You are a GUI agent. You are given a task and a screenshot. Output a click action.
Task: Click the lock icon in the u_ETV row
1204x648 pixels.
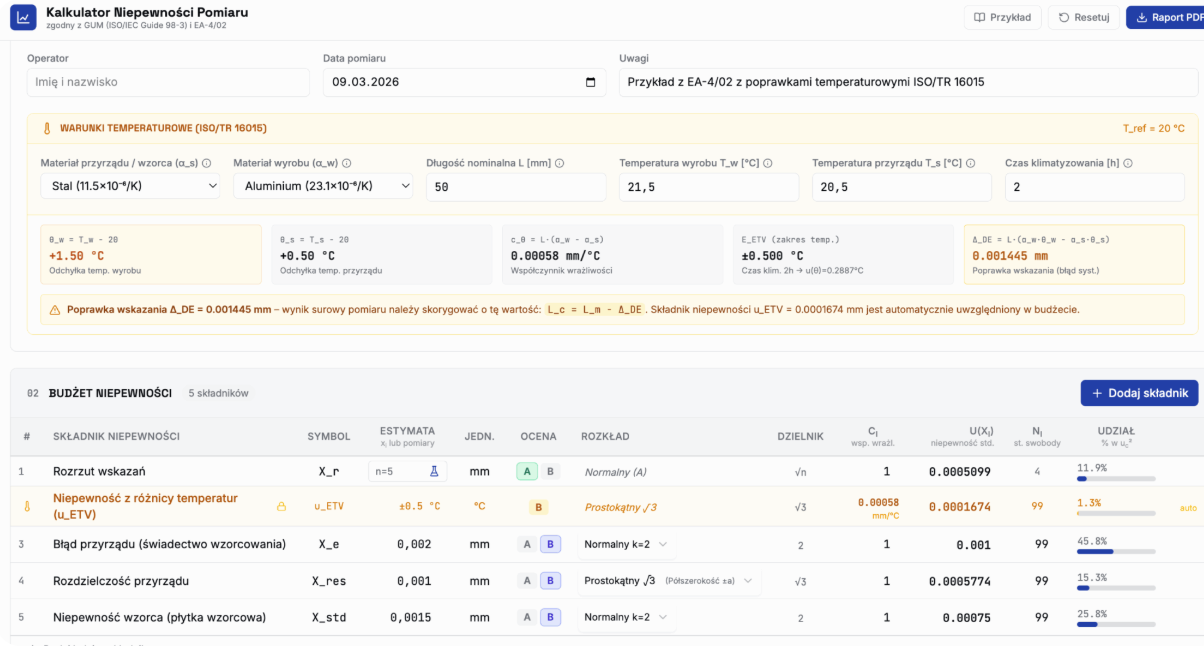point(281,507)
